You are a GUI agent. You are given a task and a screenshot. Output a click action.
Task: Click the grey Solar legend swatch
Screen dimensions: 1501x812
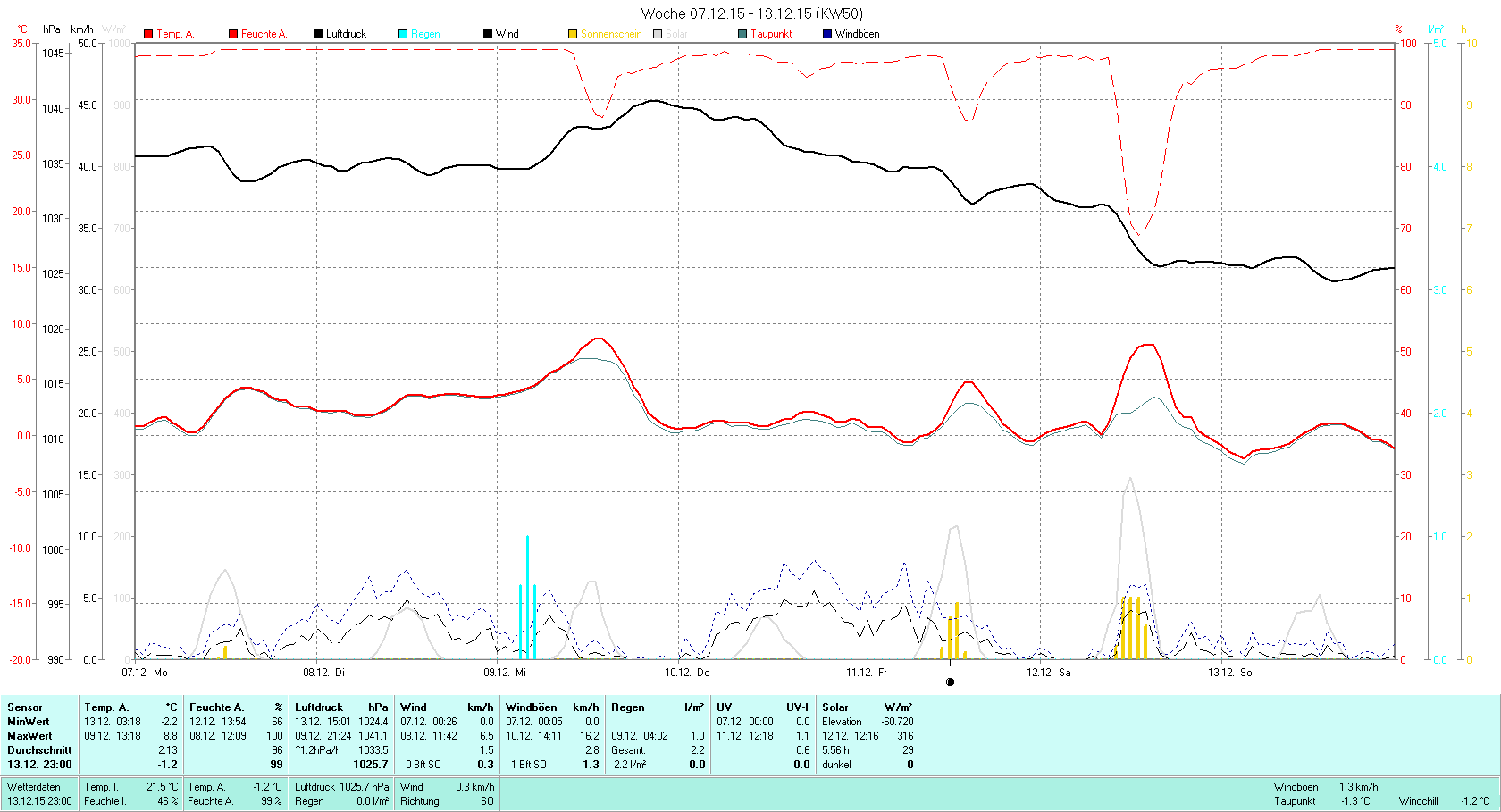(658, 34)
